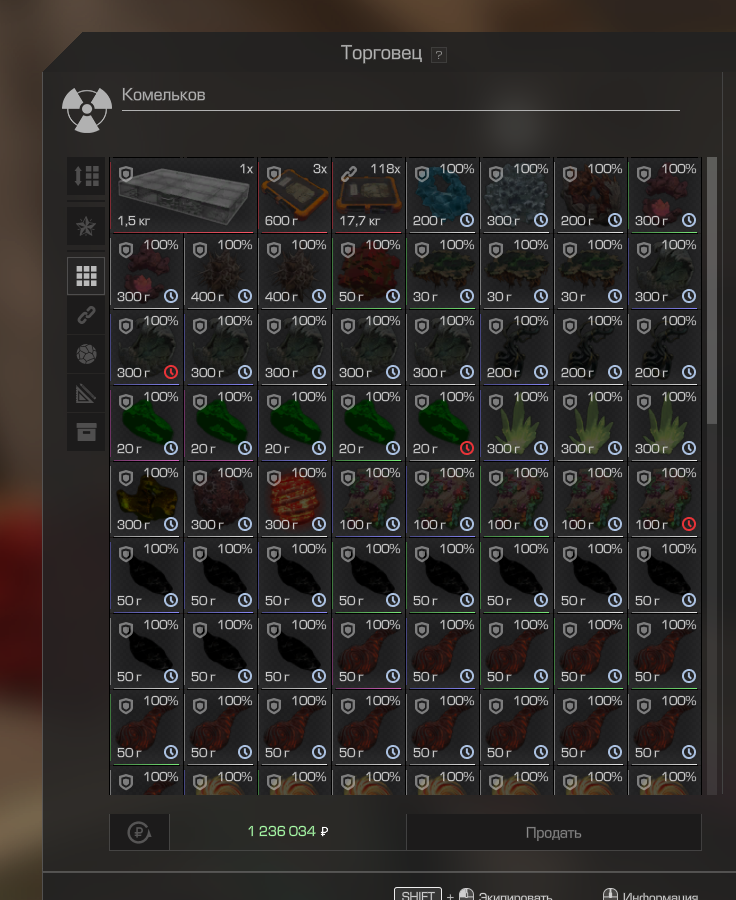Open the trader help question-mark icon

[439, 55]
